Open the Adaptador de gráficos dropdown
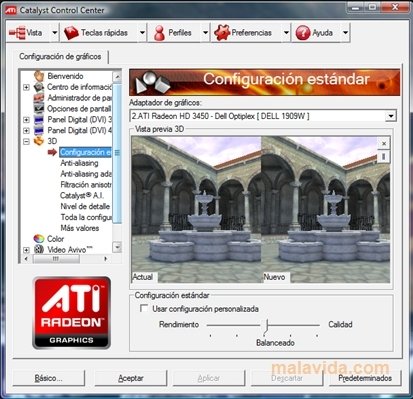The image size is (413, 399). [390, 116]
